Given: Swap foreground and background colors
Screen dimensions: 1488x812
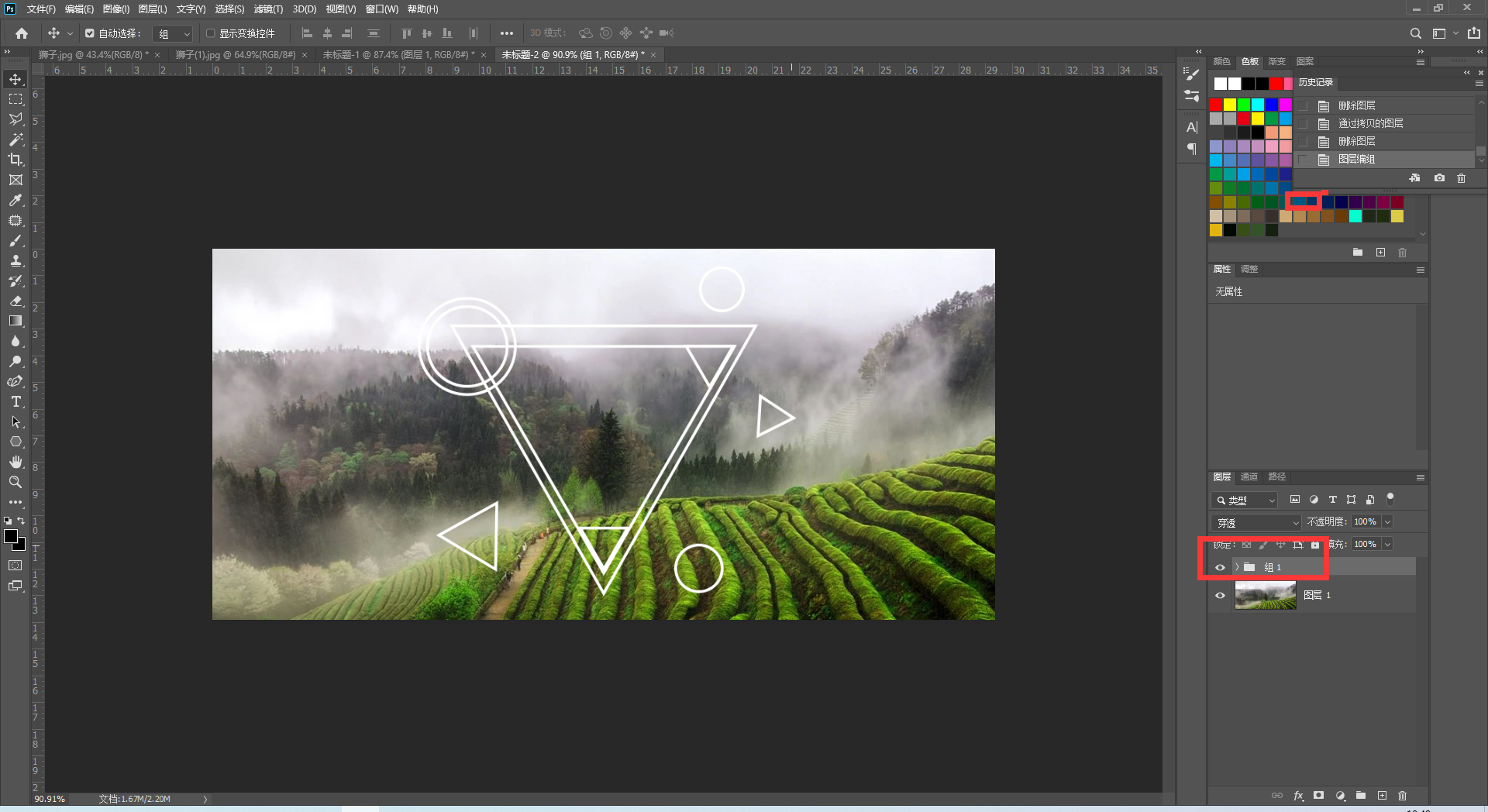Looking at the screenshot, I should 21,521.
